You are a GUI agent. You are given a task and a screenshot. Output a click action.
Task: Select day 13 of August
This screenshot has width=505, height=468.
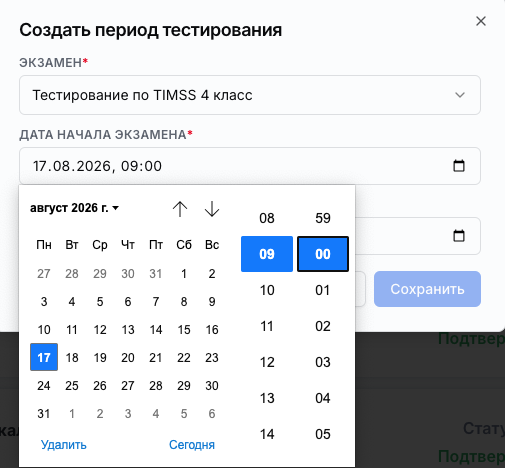[x=128, y=330]
